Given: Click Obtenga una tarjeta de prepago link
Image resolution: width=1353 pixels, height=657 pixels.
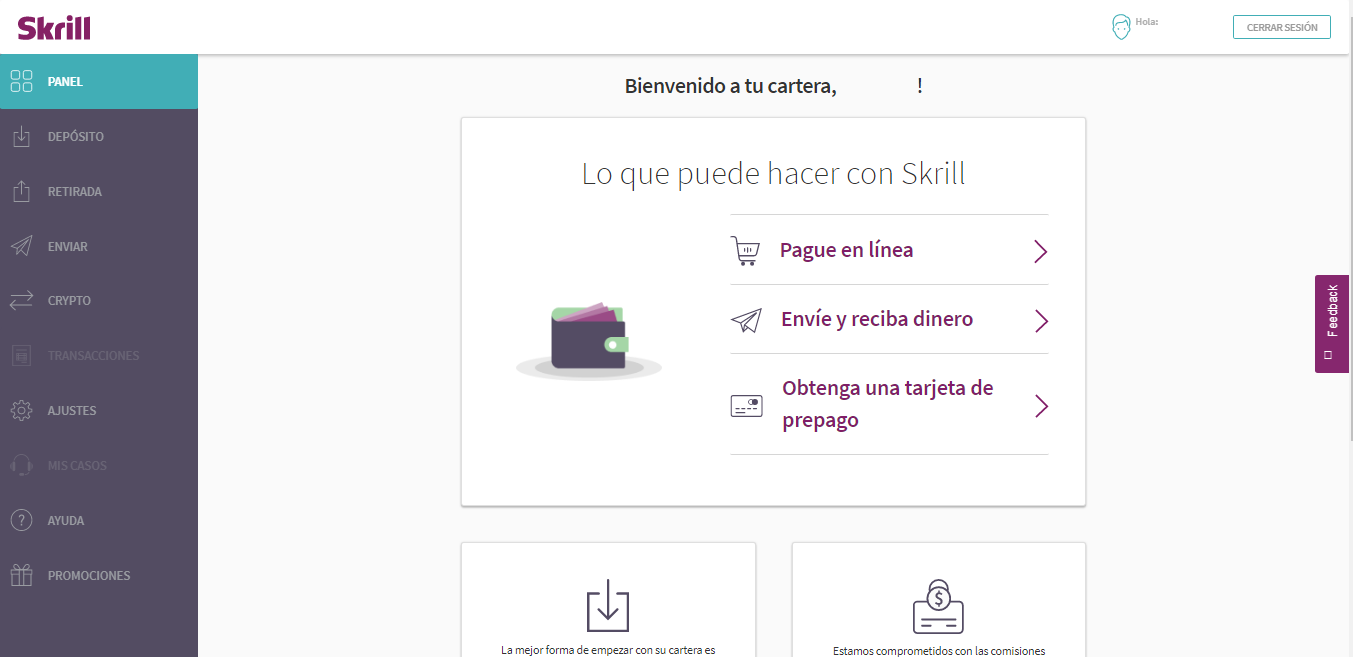Looking at the screenshot, I should click(888, 404).
